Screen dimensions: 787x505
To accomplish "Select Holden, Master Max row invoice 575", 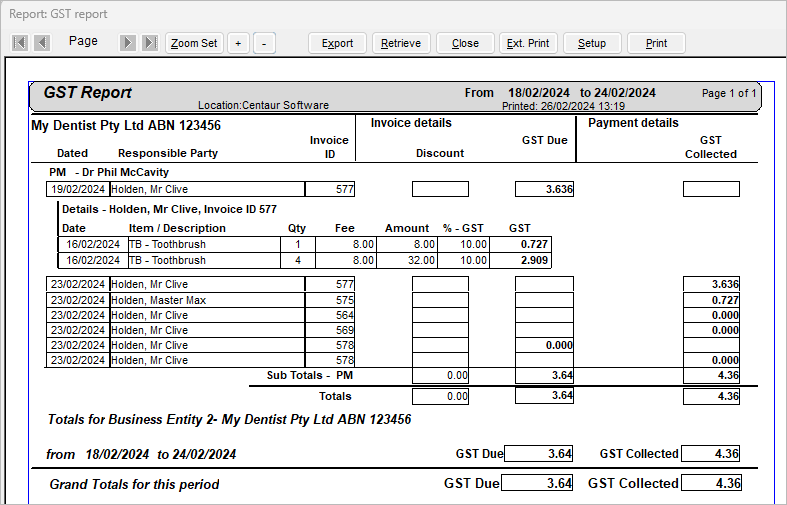I will pyautogui.click(x=200, y=300).
